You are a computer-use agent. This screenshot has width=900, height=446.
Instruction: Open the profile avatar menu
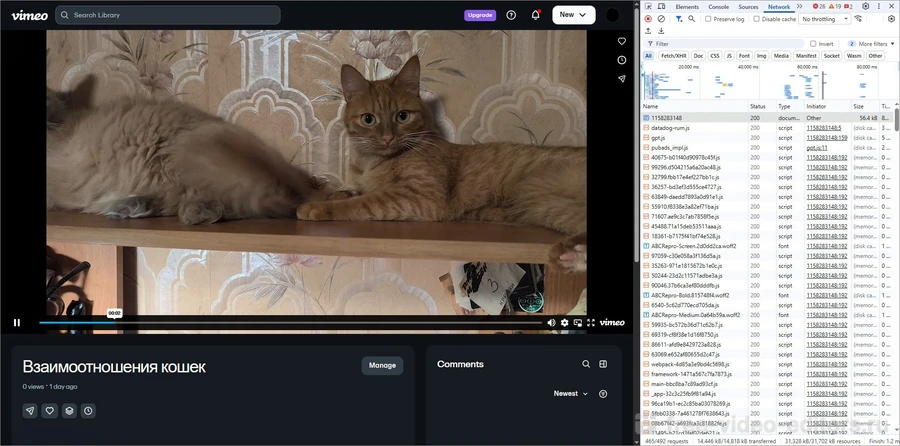(612, 15)
